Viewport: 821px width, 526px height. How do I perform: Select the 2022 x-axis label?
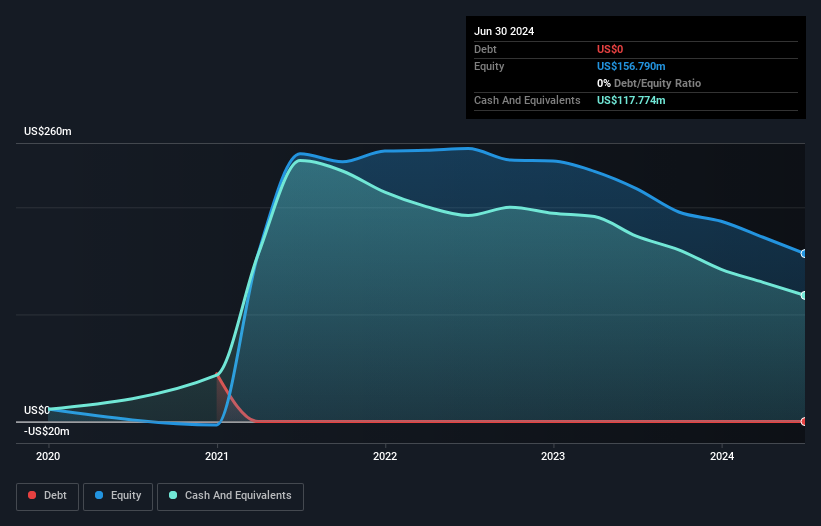coord(385,456)
